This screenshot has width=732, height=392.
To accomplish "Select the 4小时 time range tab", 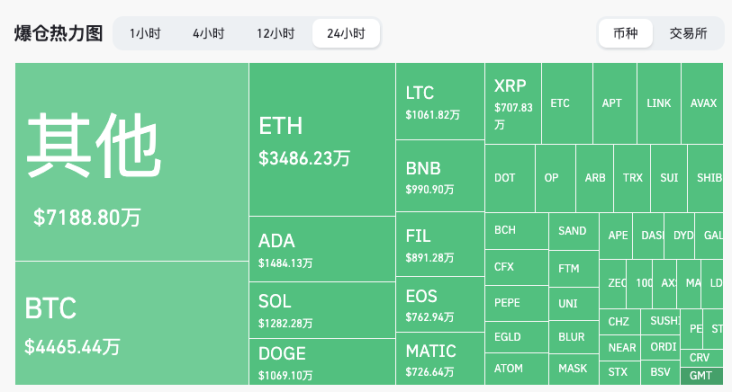I will pyautogui.click(x=209, y=34).
